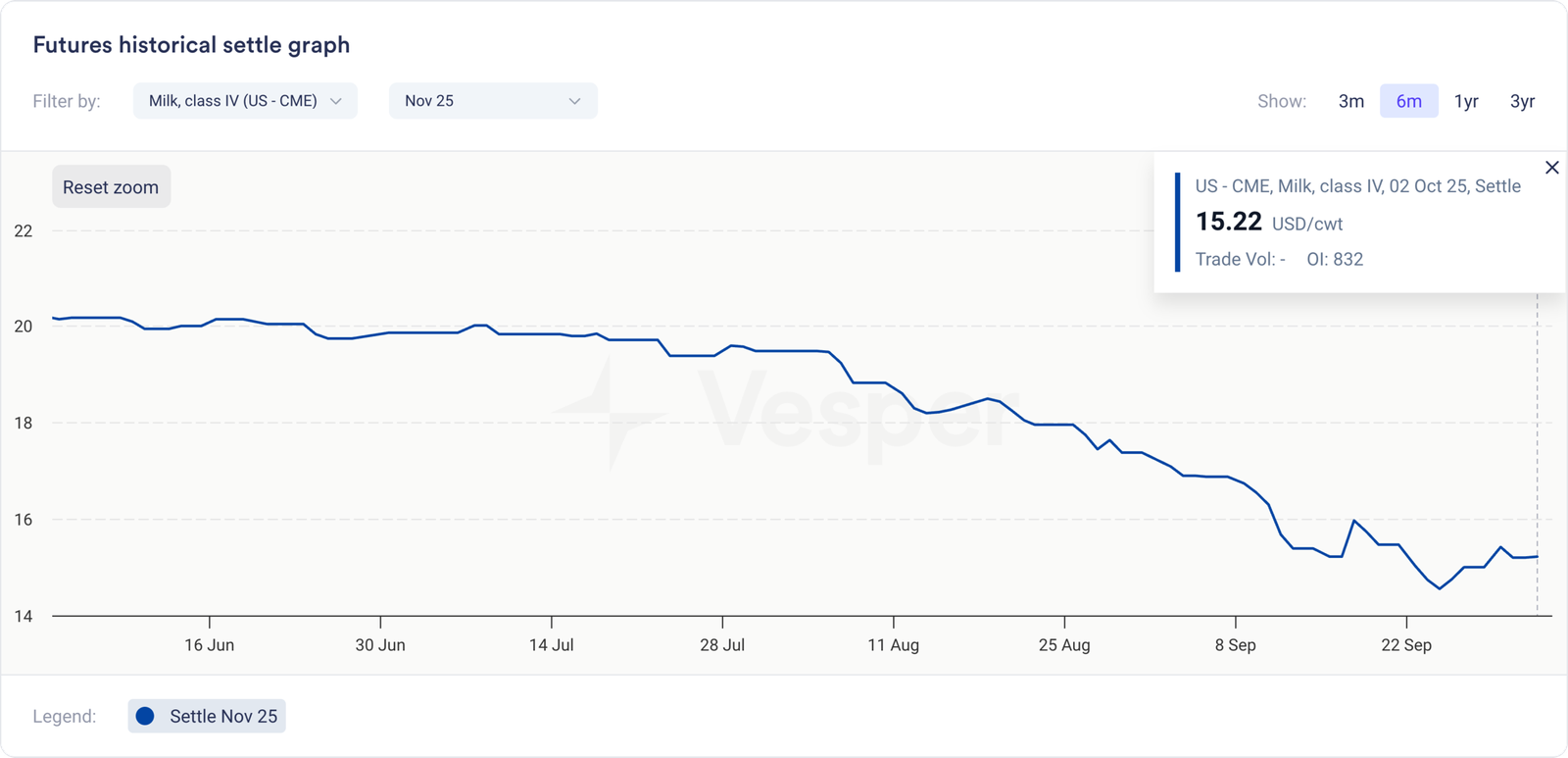Click the OI: 832 text in the tooltip
1568x758 pixels.
(x=1335, y=260)
